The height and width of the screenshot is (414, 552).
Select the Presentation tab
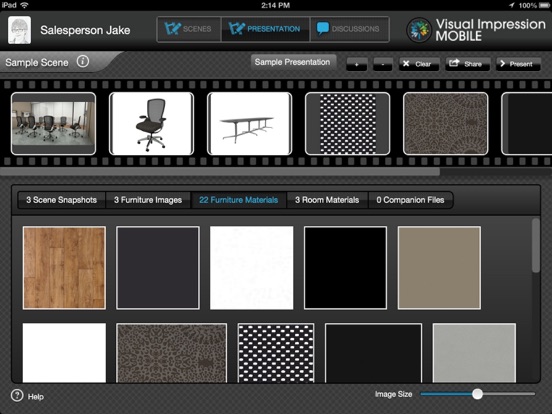[x=265, y=29]
